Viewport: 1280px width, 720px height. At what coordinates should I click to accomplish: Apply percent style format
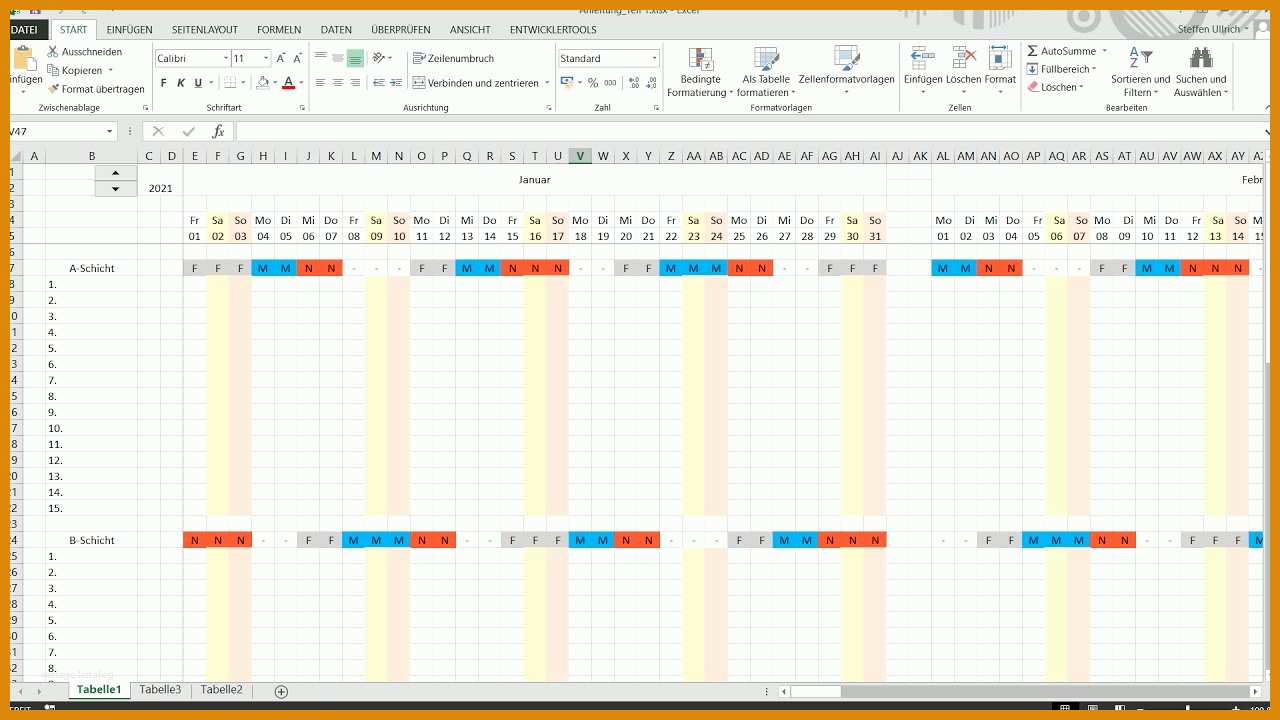(593, 83)
